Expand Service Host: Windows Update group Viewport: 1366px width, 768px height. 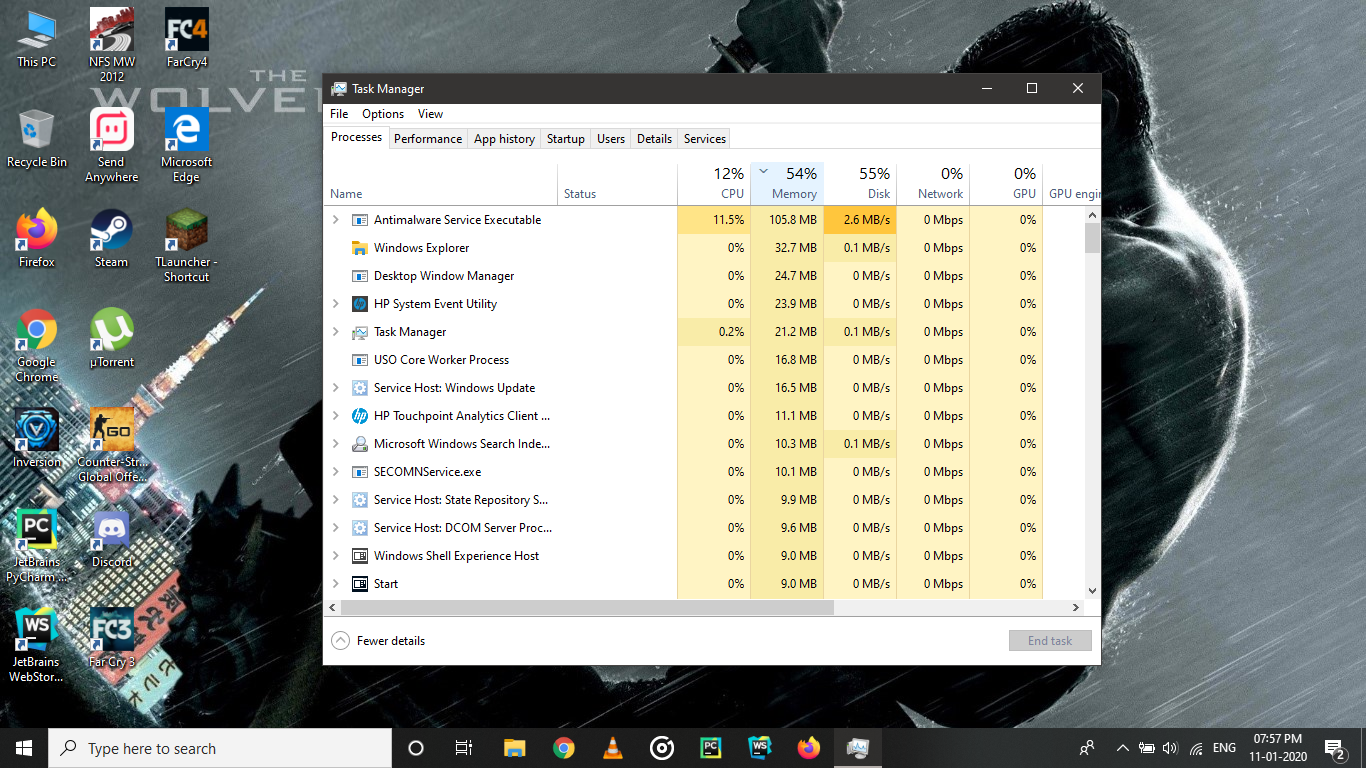[336, 388]
